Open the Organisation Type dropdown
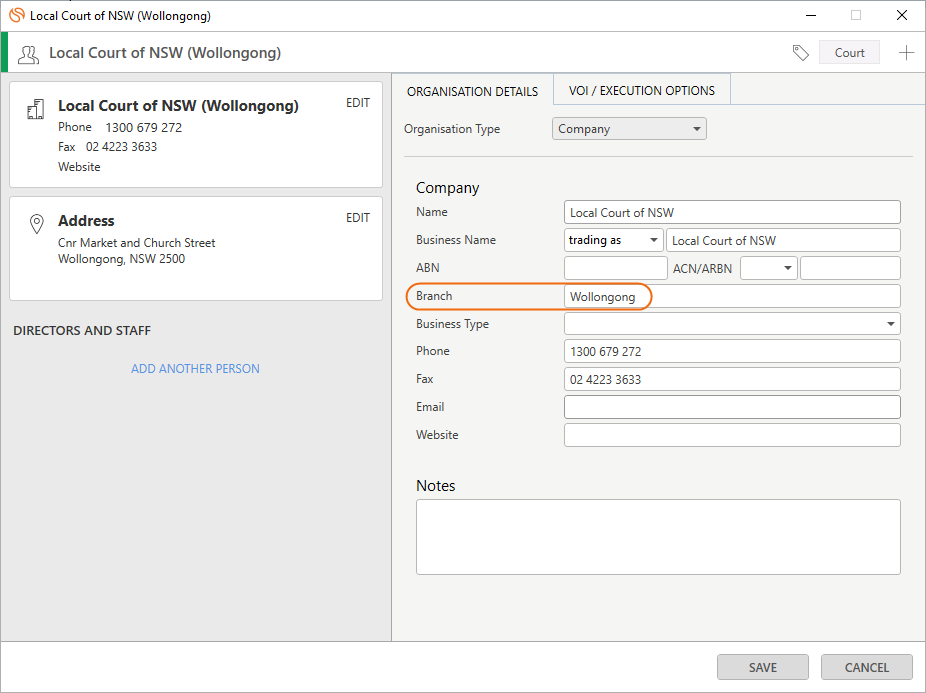The image size is (926, 693). (x=629, y=129)
